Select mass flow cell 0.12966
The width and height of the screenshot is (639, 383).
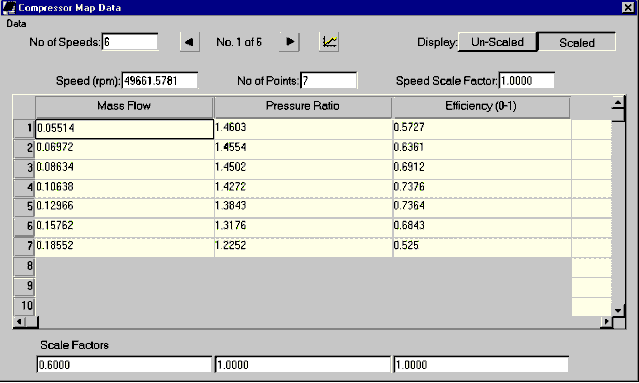click(124, 207)
